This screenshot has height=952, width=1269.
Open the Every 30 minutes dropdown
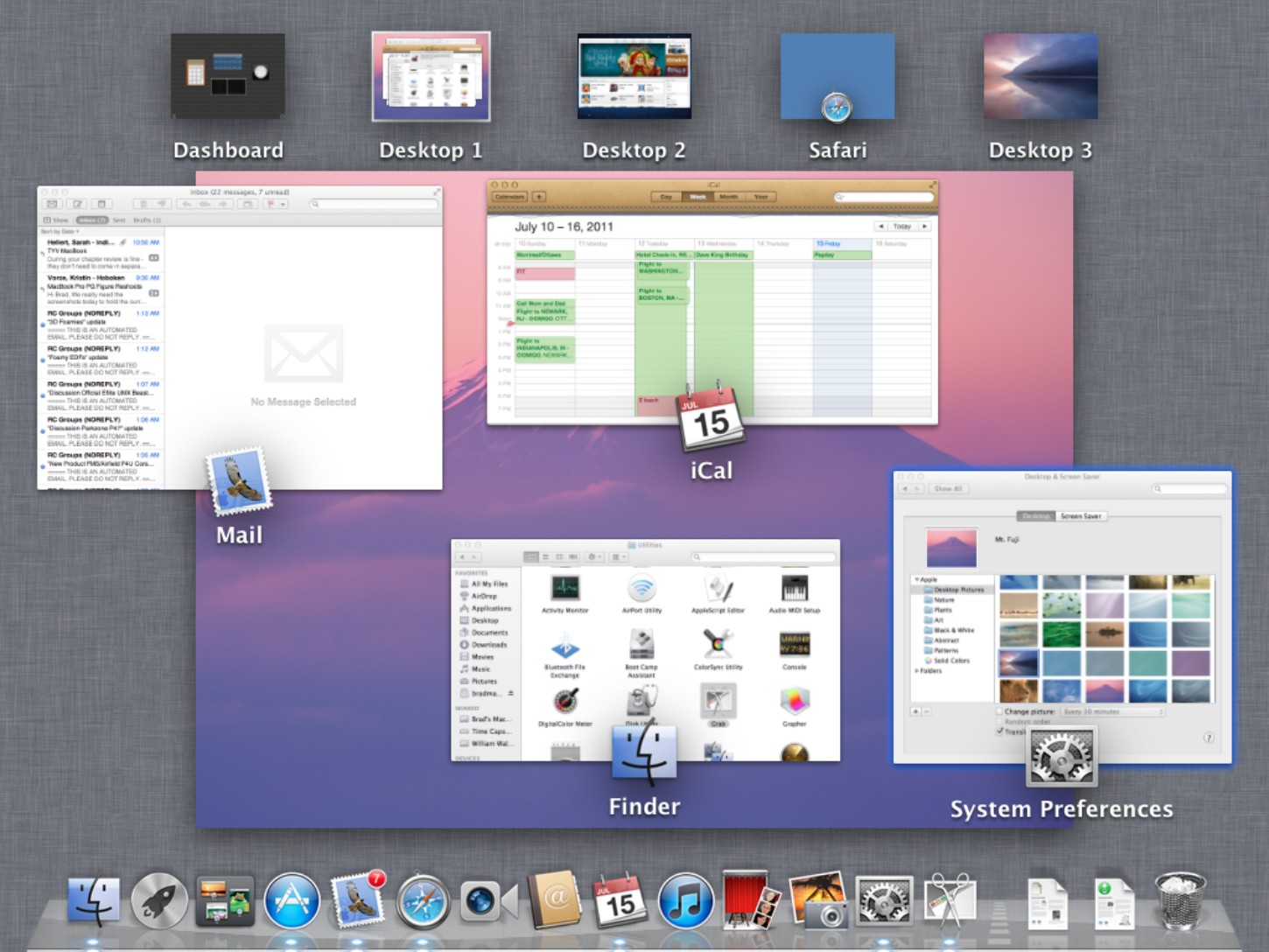(1113, 711)
